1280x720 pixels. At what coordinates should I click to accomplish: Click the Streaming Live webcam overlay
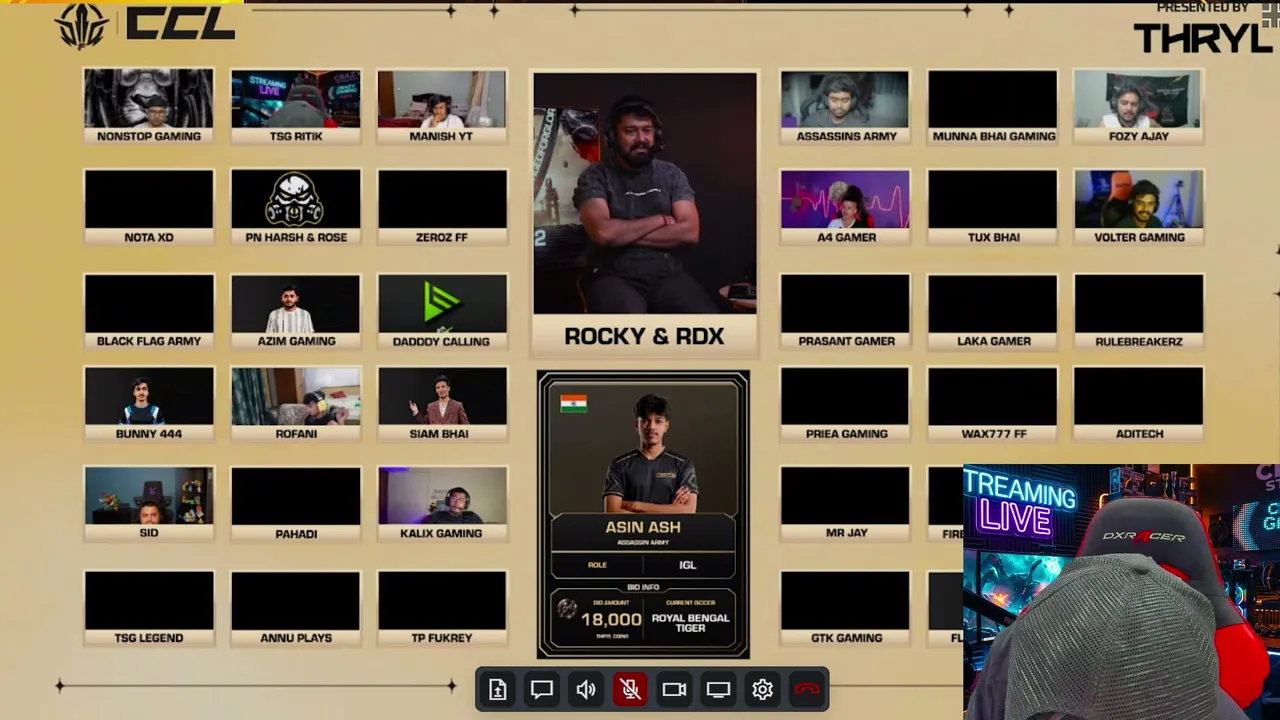coord(1121,592)
